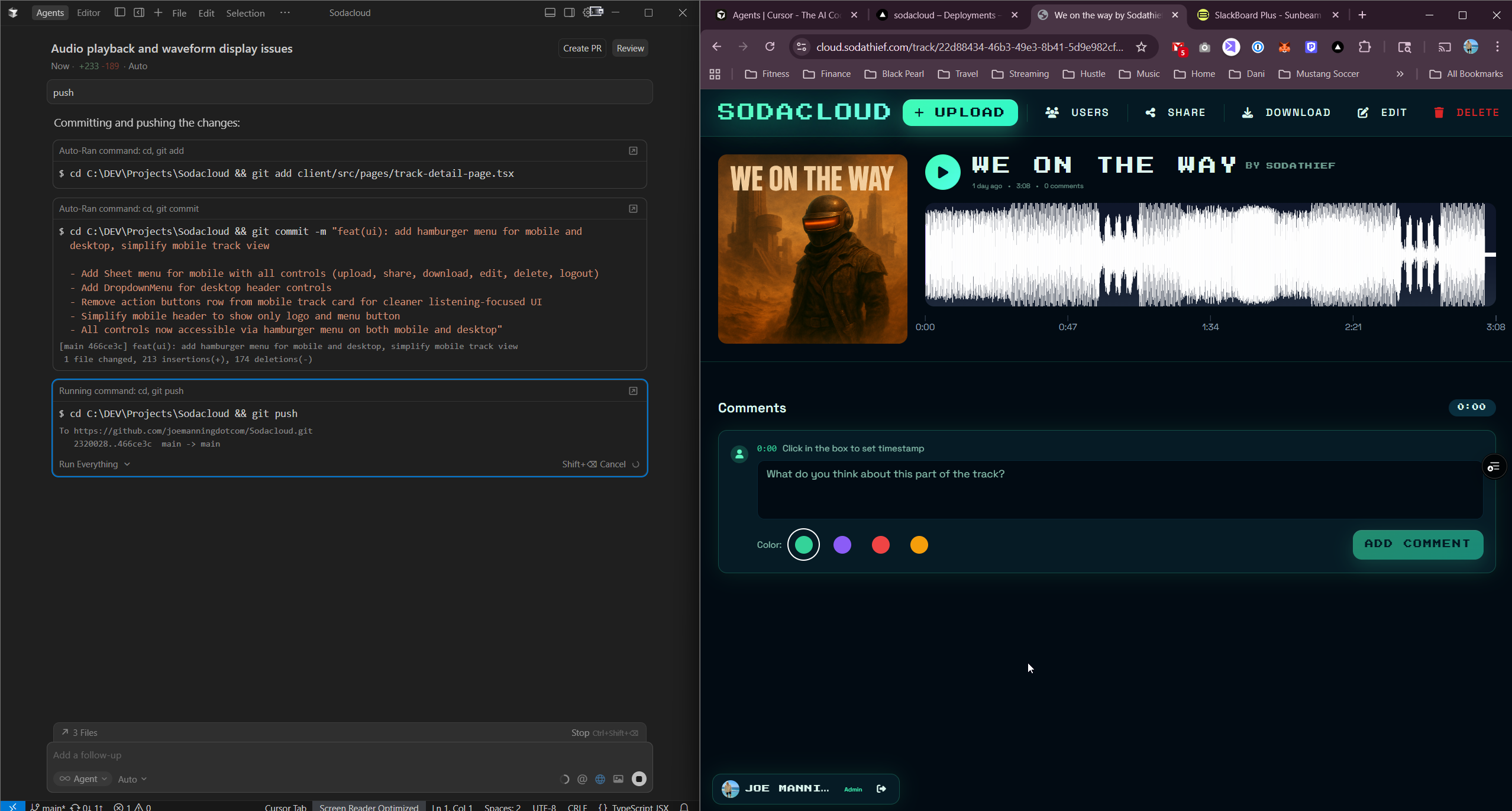Open the git add command in terminal icon

pos(633,151)
